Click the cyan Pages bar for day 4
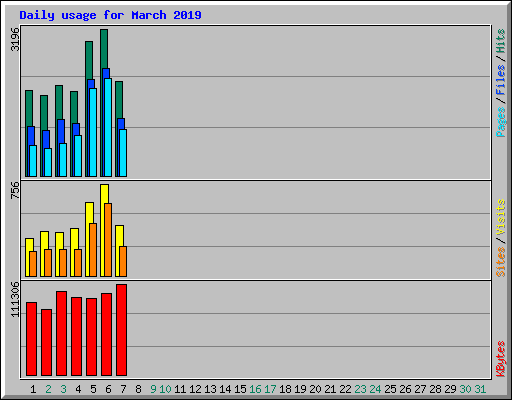 click(x=78, y=156)
